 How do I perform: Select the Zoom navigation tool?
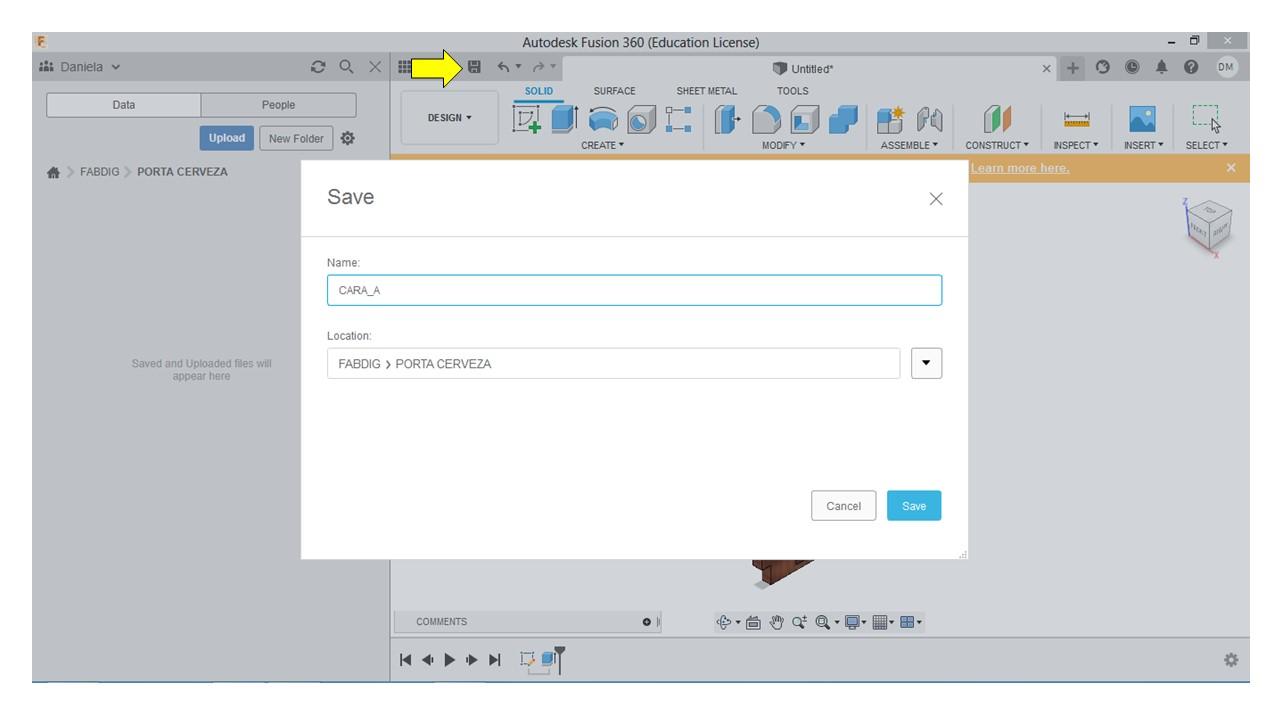coord(797,622)
